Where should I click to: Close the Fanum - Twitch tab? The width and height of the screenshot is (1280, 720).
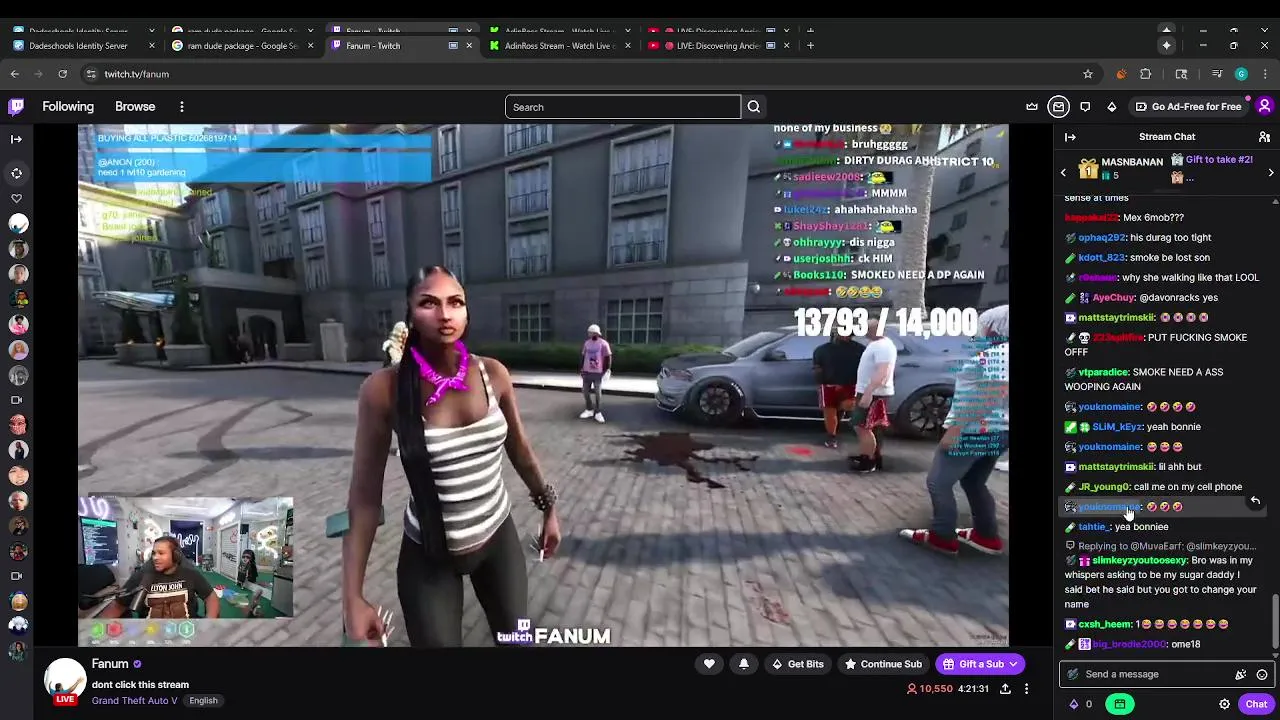(x=469, y=45)
